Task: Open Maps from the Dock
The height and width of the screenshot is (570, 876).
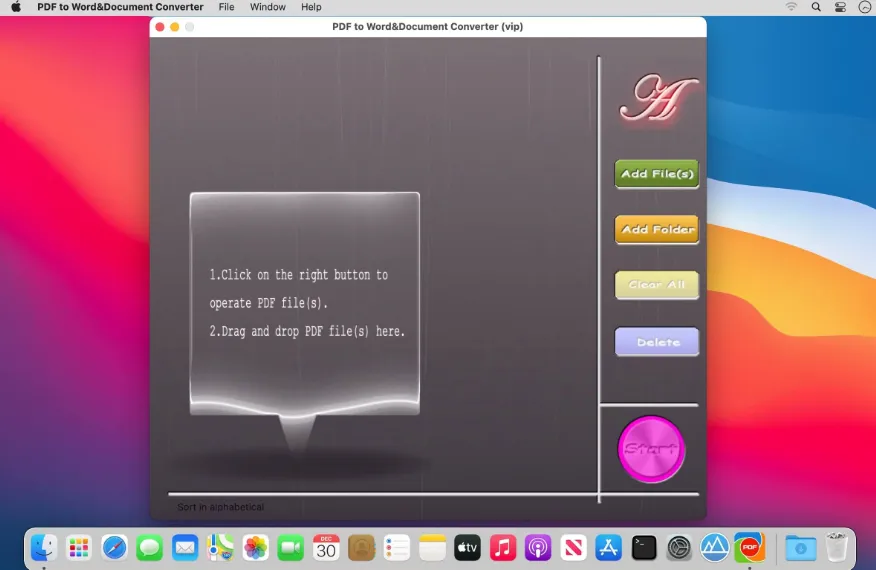Action: pyautogui.click(x=220, y=548)
